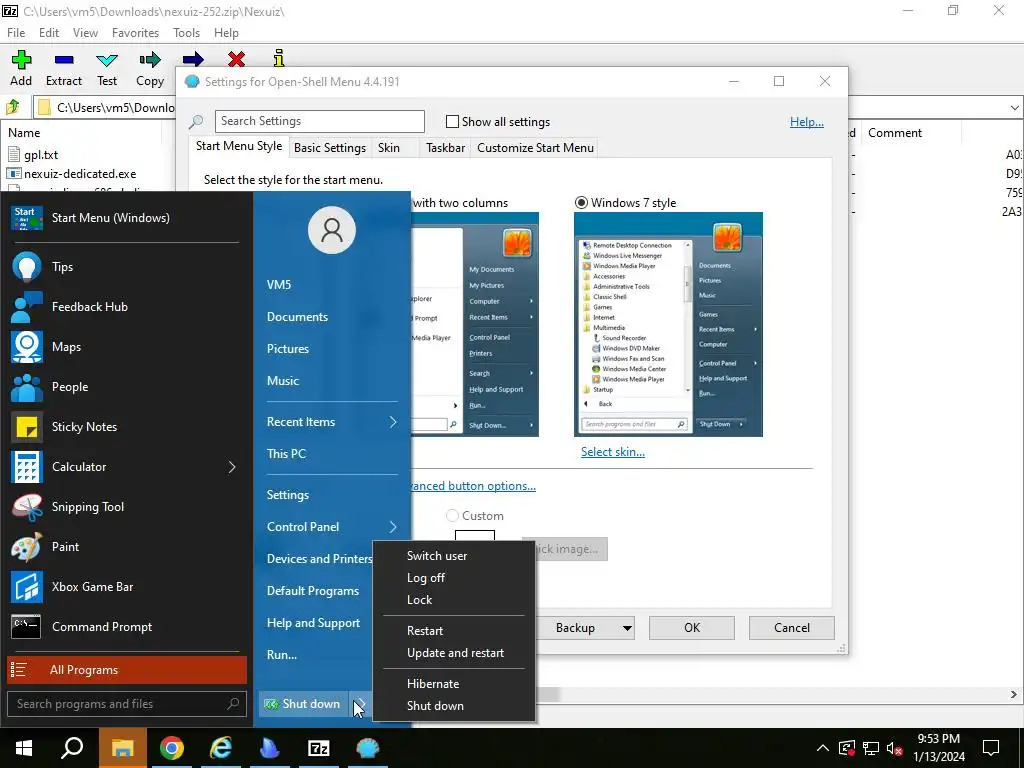This screenshot has width=1024, height=768.
Task: Click the Cancel button
Action: pyautogui.click(x=792, y=628)
